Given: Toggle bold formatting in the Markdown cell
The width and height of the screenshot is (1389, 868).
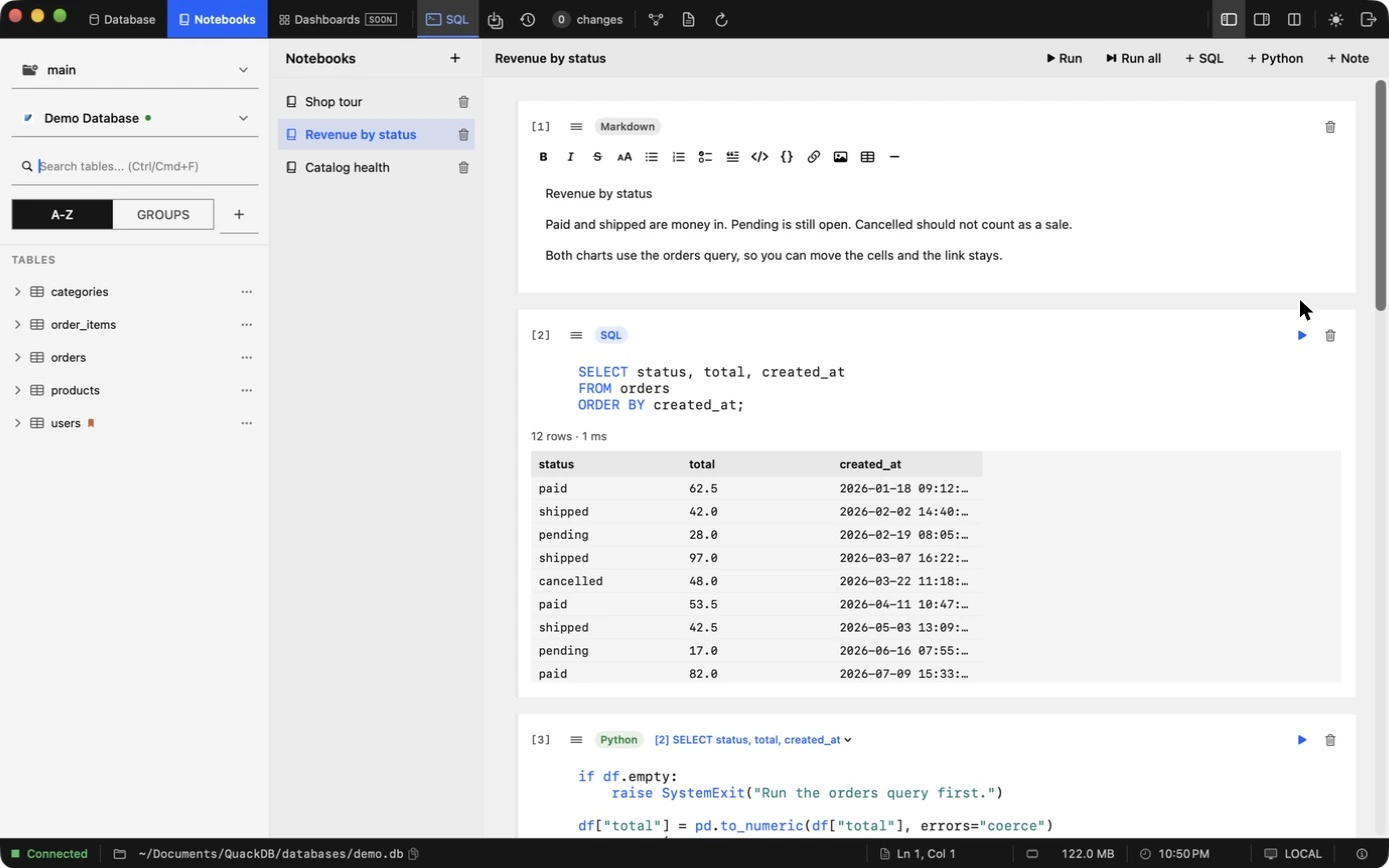Looking at the screenshot, I should coord(543,157).
